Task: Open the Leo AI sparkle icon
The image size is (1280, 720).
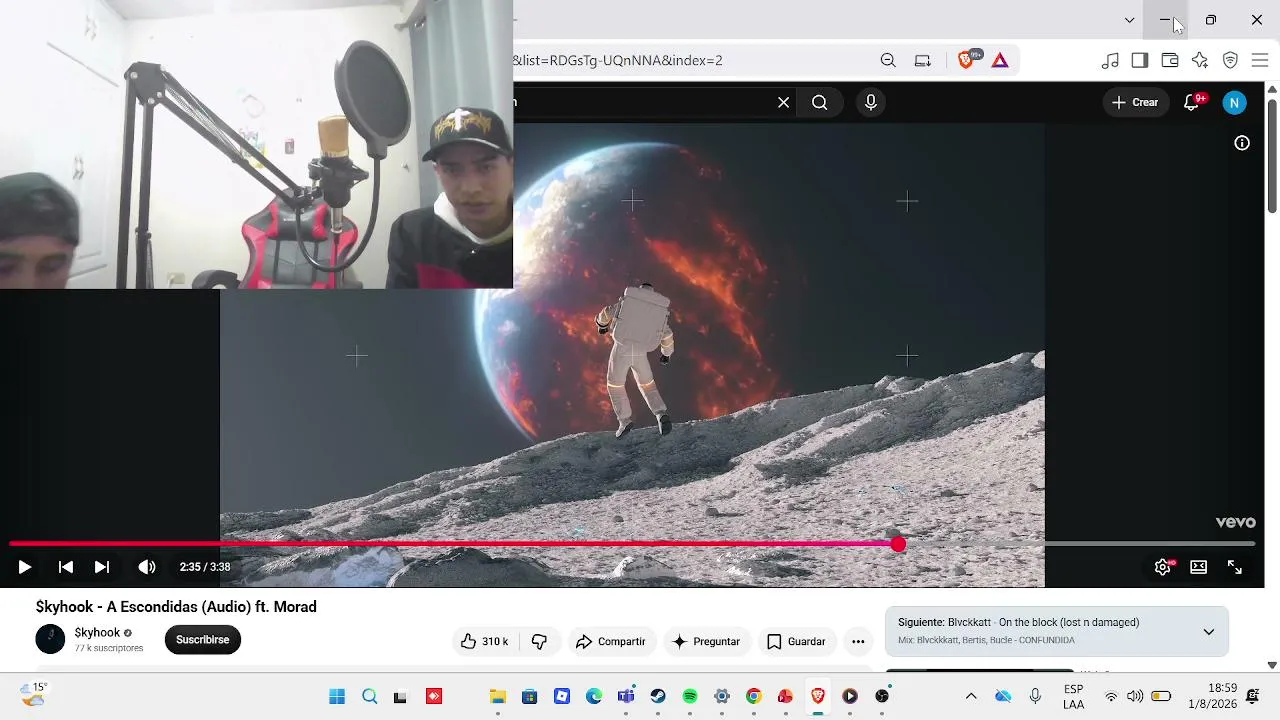Action: point(1200,60)
